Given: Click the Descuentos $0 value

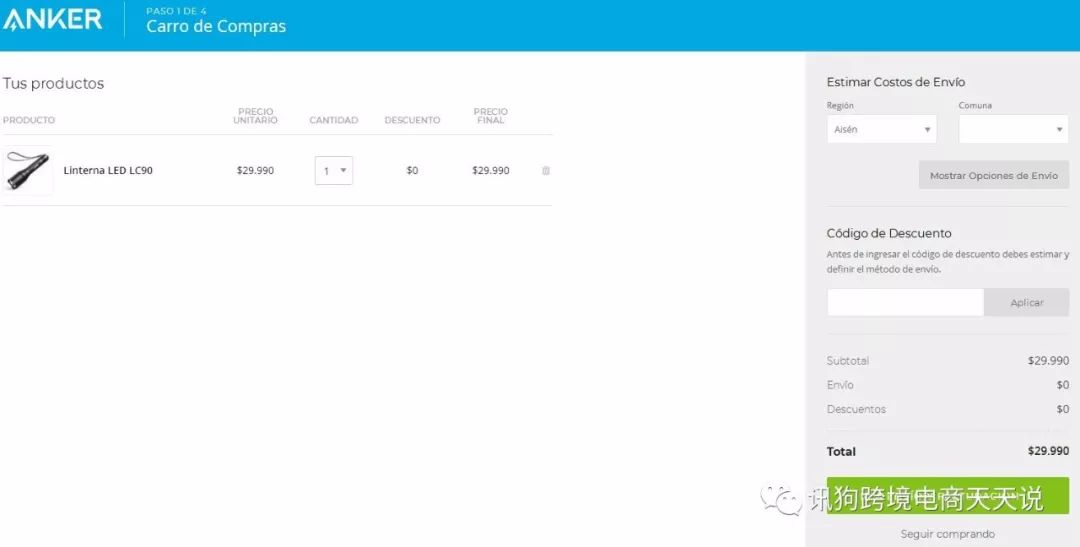Looking at the screenshot, I should tap(1063, 409).
